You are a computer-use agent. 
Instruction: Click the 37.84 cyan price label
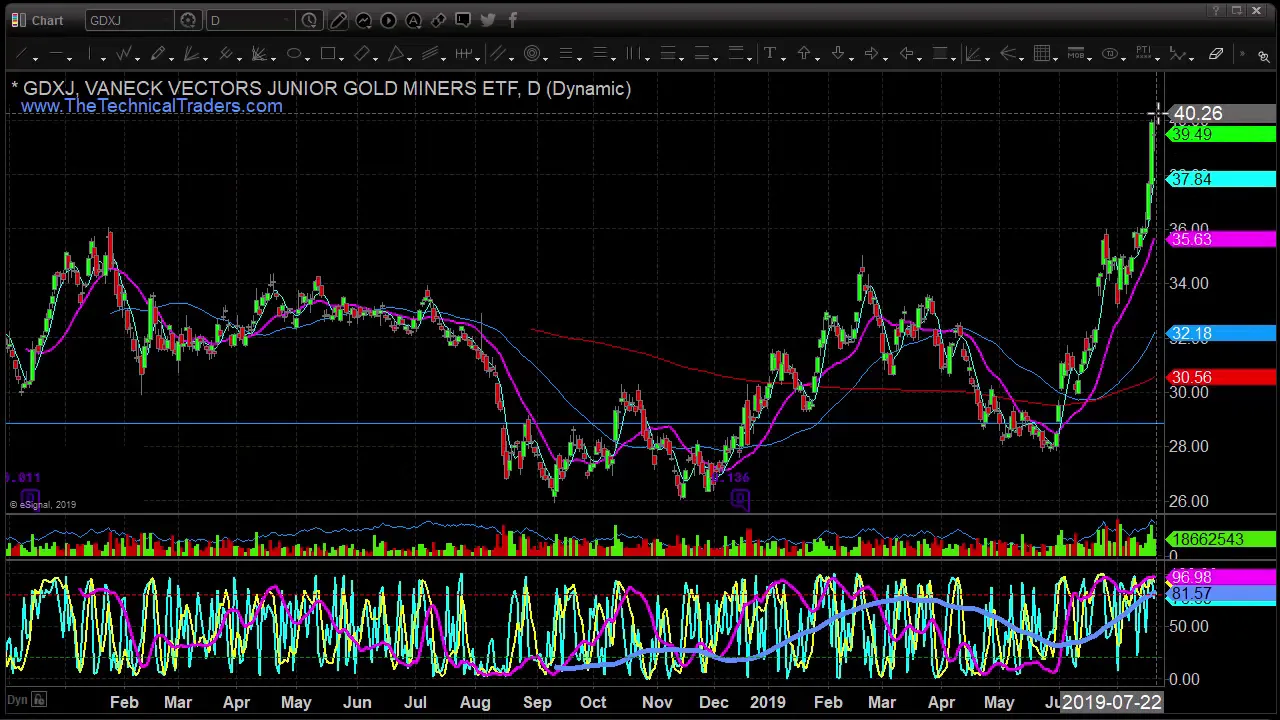pos(1221,179)
